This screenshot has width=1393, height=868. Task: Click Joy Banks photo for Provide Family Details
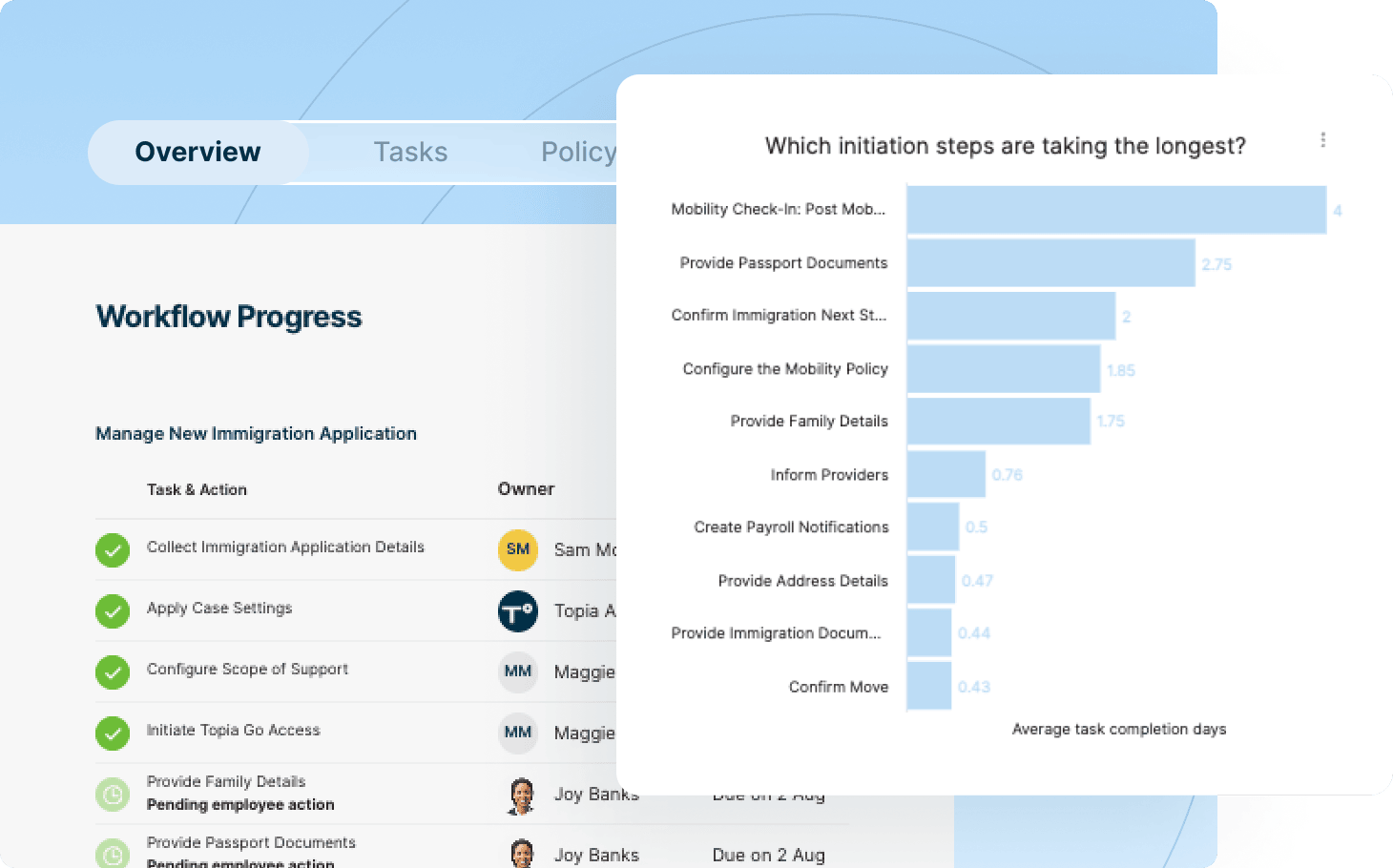click(521, 796)
